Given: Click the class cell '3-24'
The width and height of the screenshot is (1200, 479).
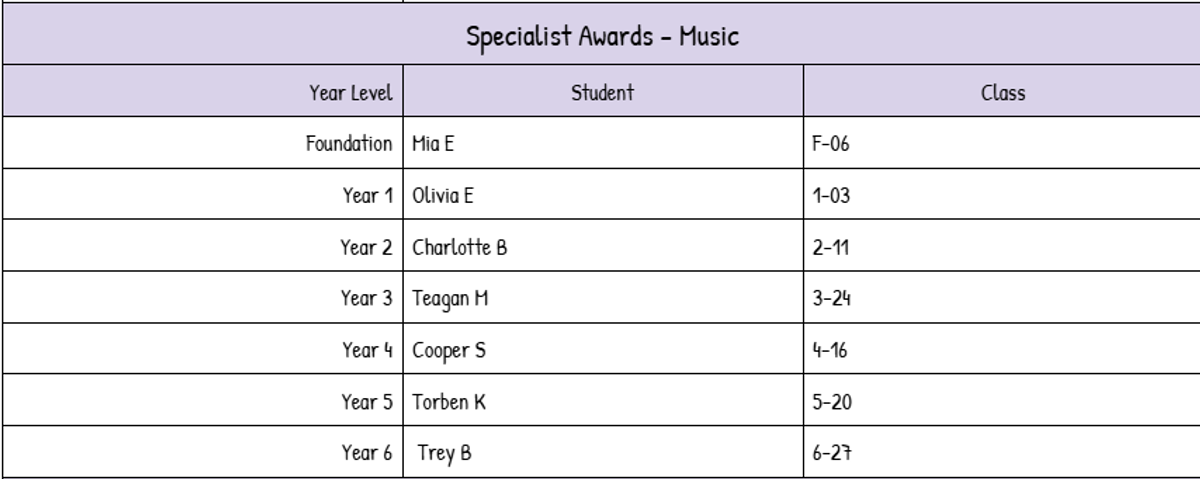Looking at the screenshot, I should click(x=831, y=298).
